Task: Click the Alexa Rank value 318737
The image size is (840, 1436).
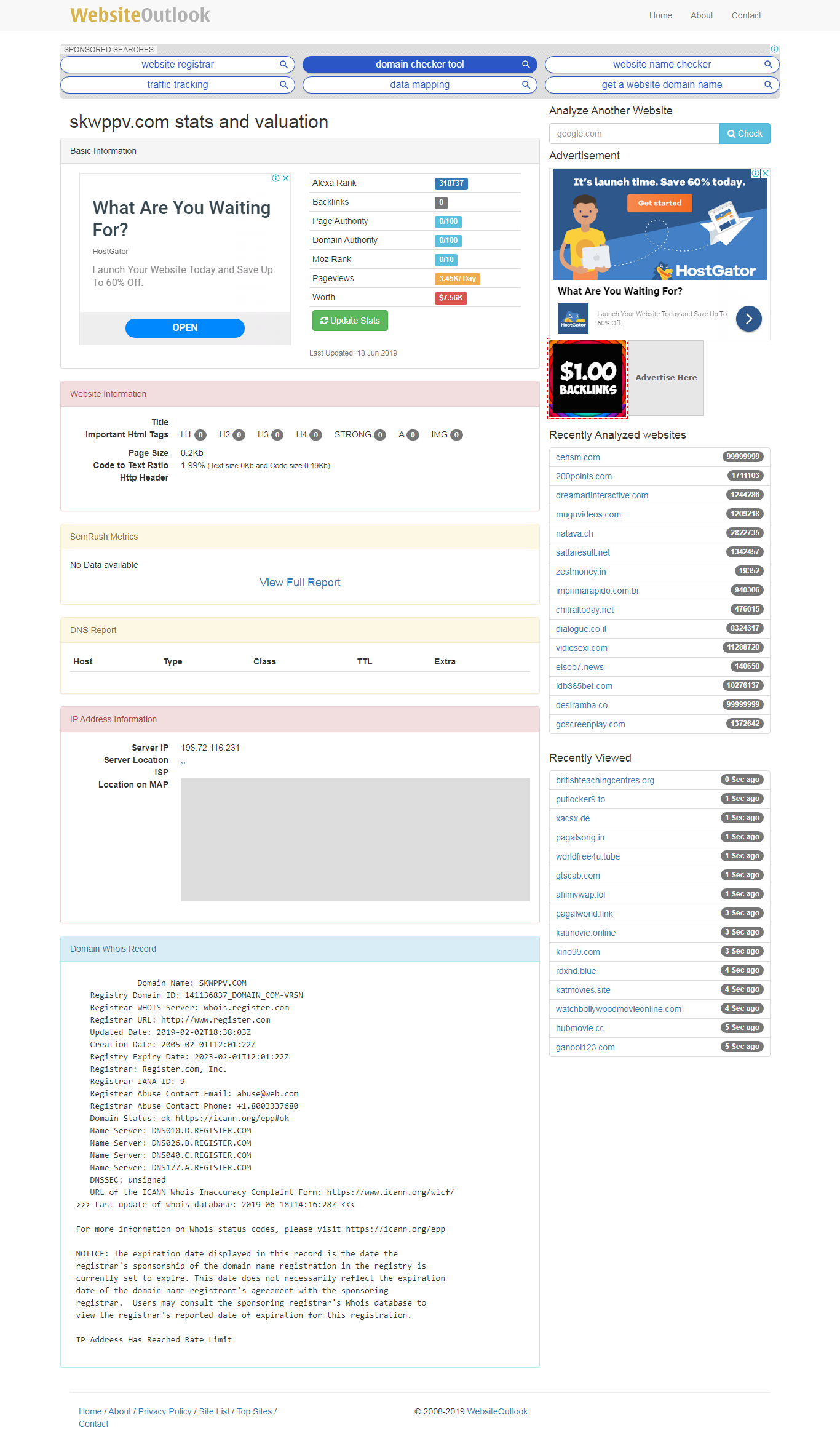Action: coord(451,183)
